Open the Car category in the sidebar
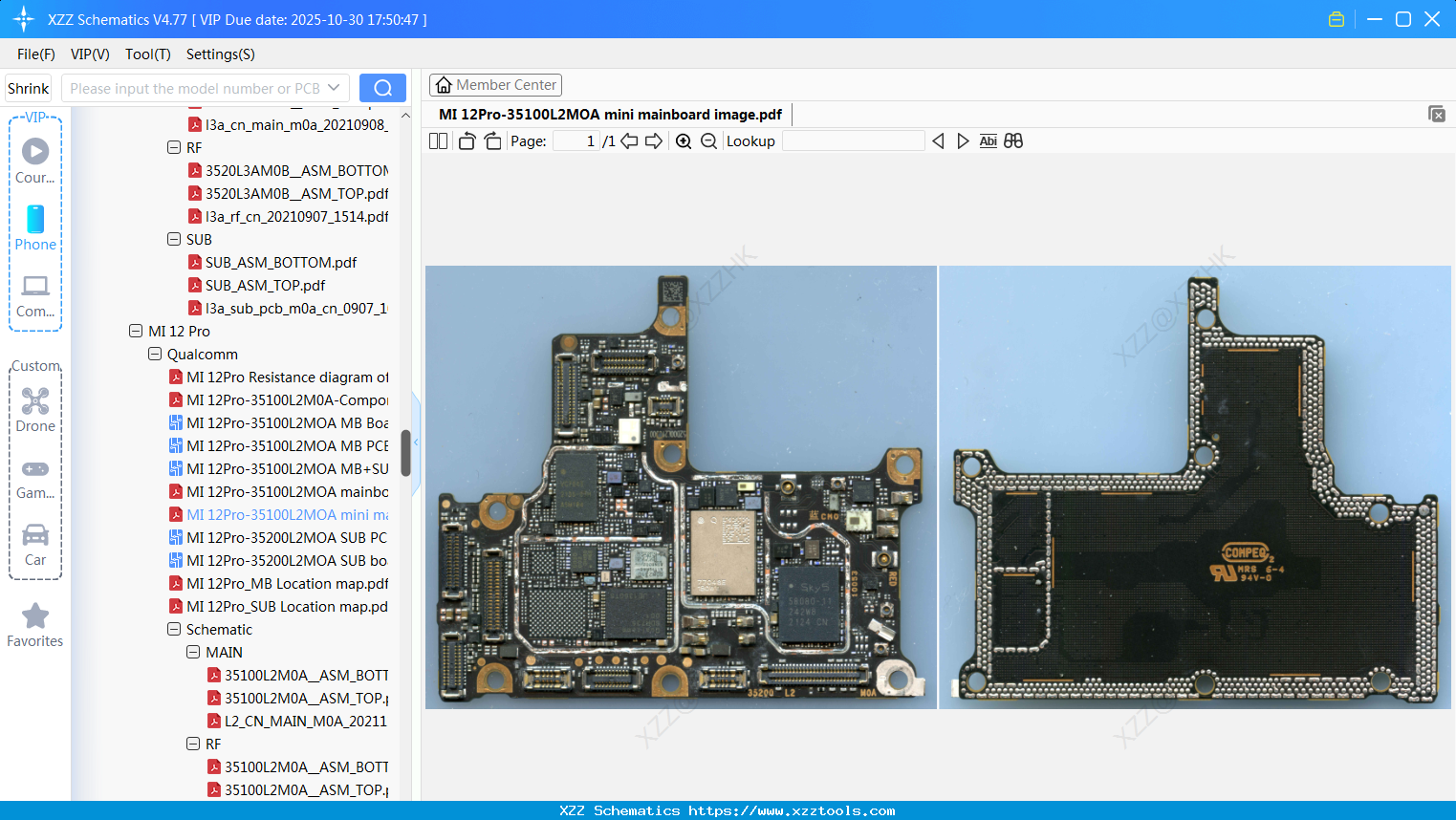Image resolution: width=1456 pixels, height=820 pixels. tap(34, 535)
